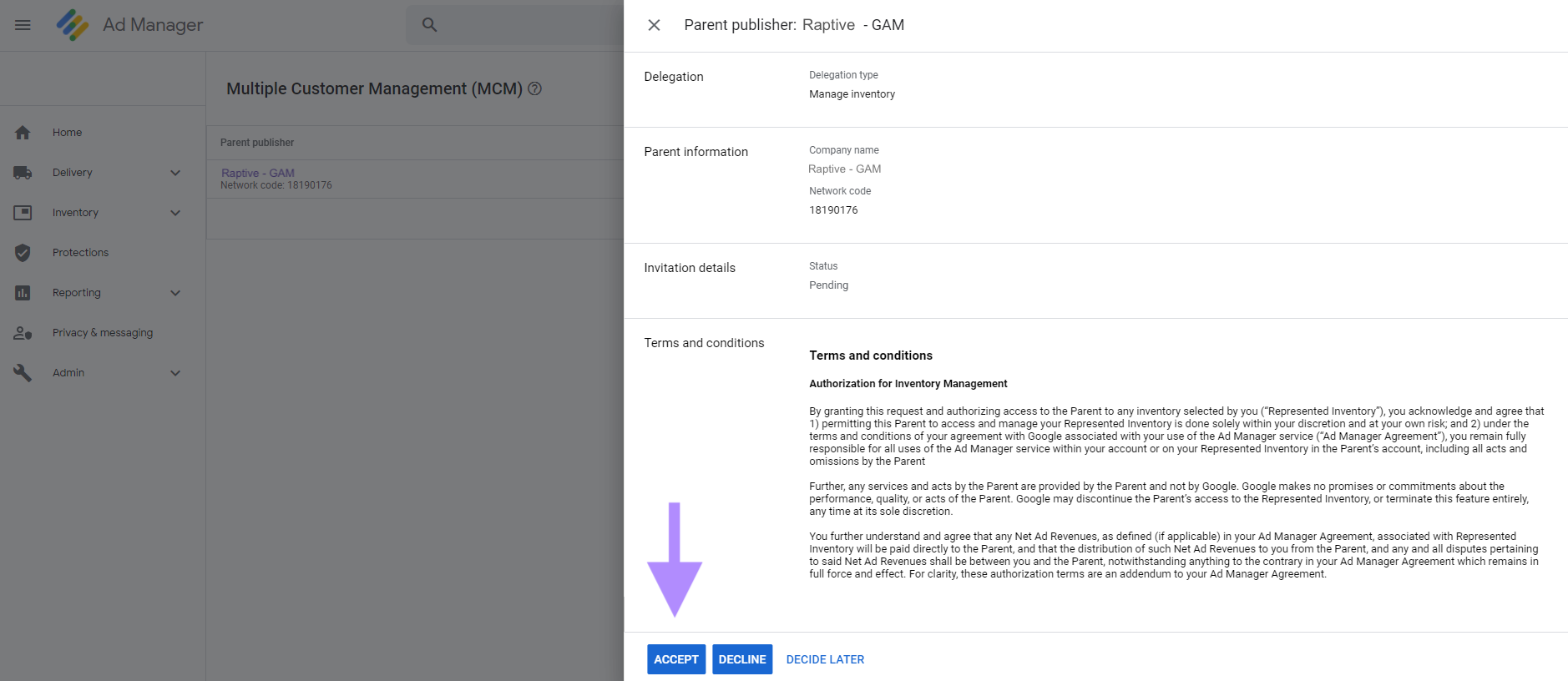Click the 'Company name' field label

pos(844,150)
